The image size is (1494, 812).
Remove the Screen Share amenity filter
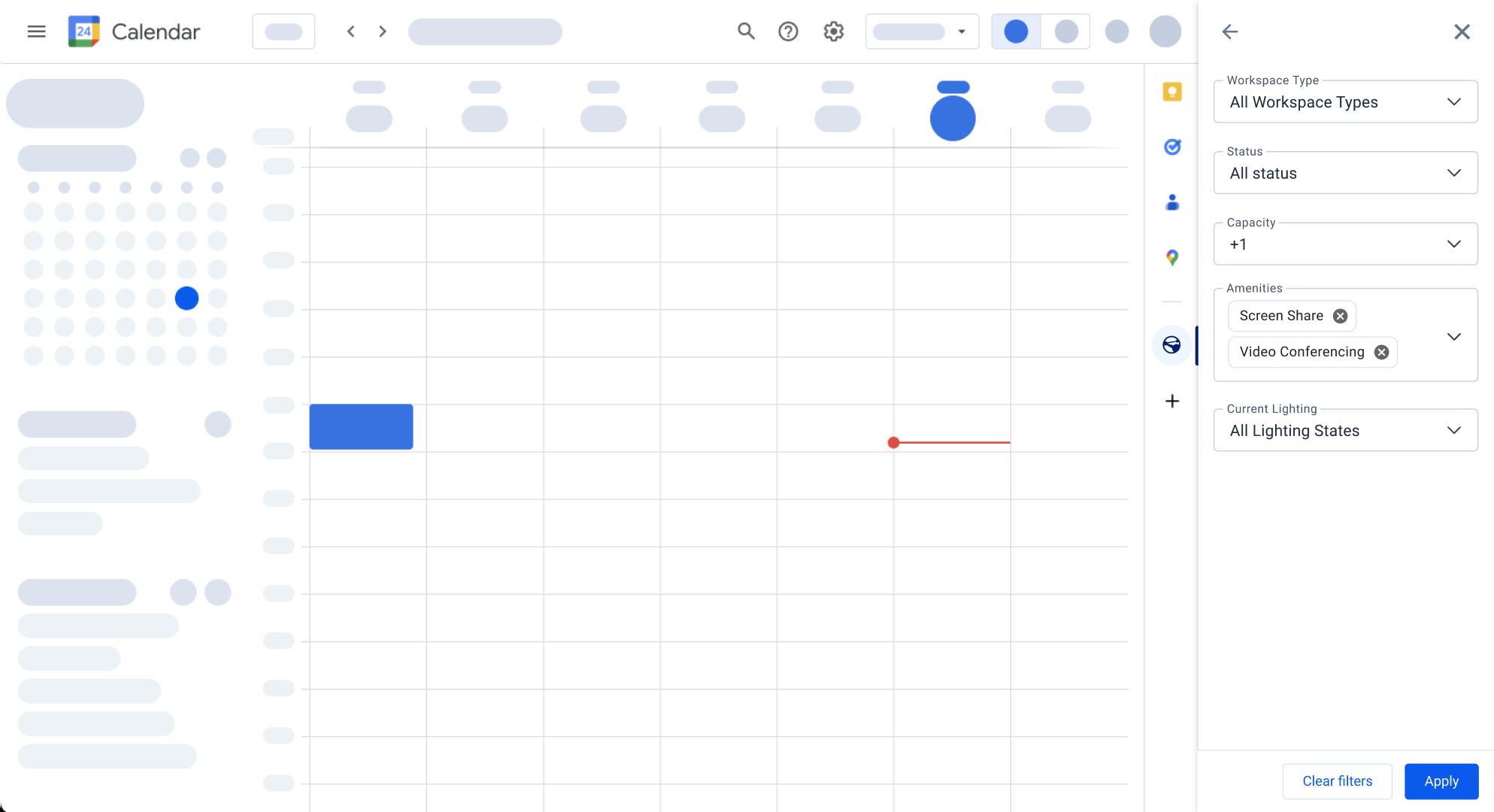pyautogui.click(x=1340, y=316)
